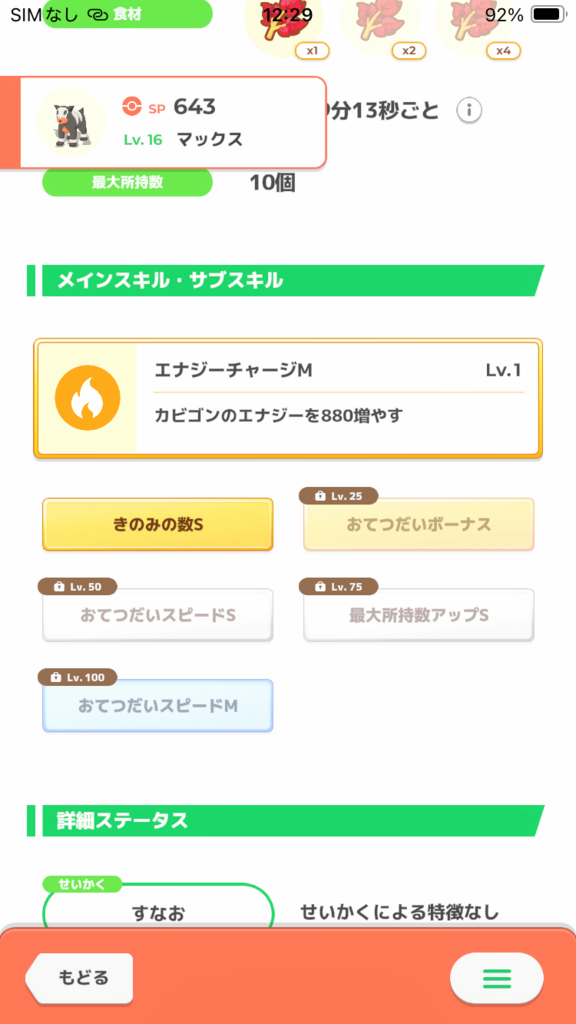Tap the メインスキル・サブスキル section header
This screenshot has height=1024, width=576.
tap(285, 281)
